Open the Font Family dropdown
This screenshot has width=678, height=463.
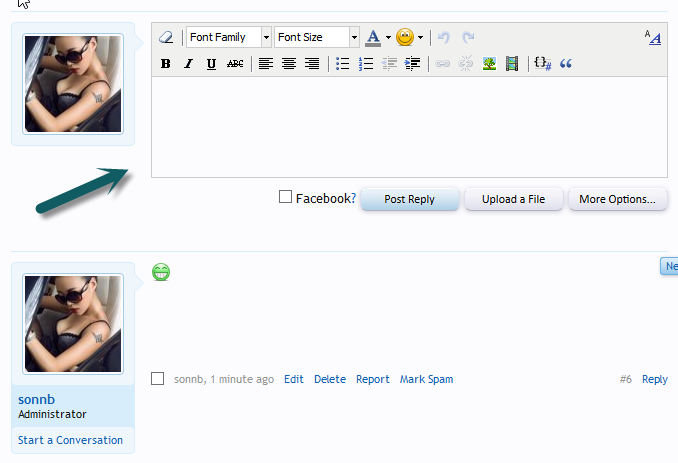point(229,37)
